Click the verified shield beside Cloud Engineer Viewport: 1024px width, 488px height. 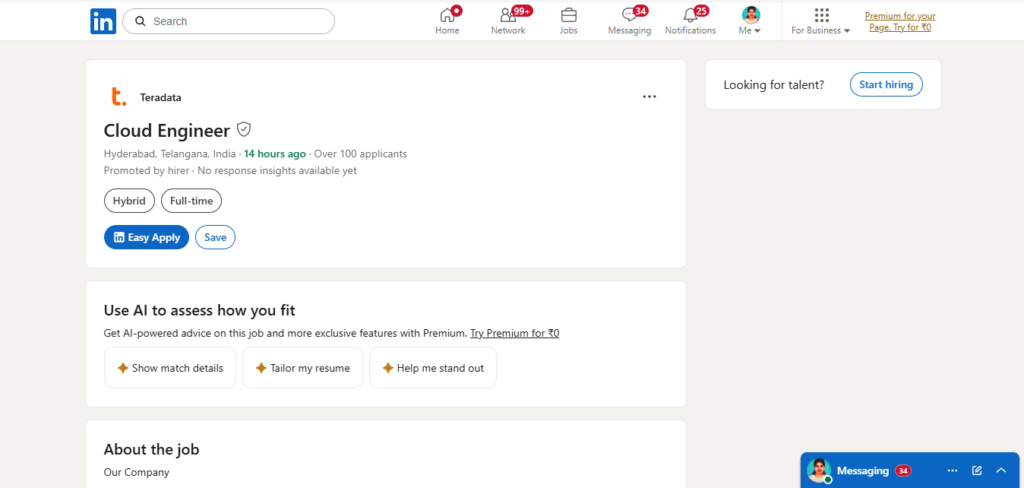[x=244, y=129]
